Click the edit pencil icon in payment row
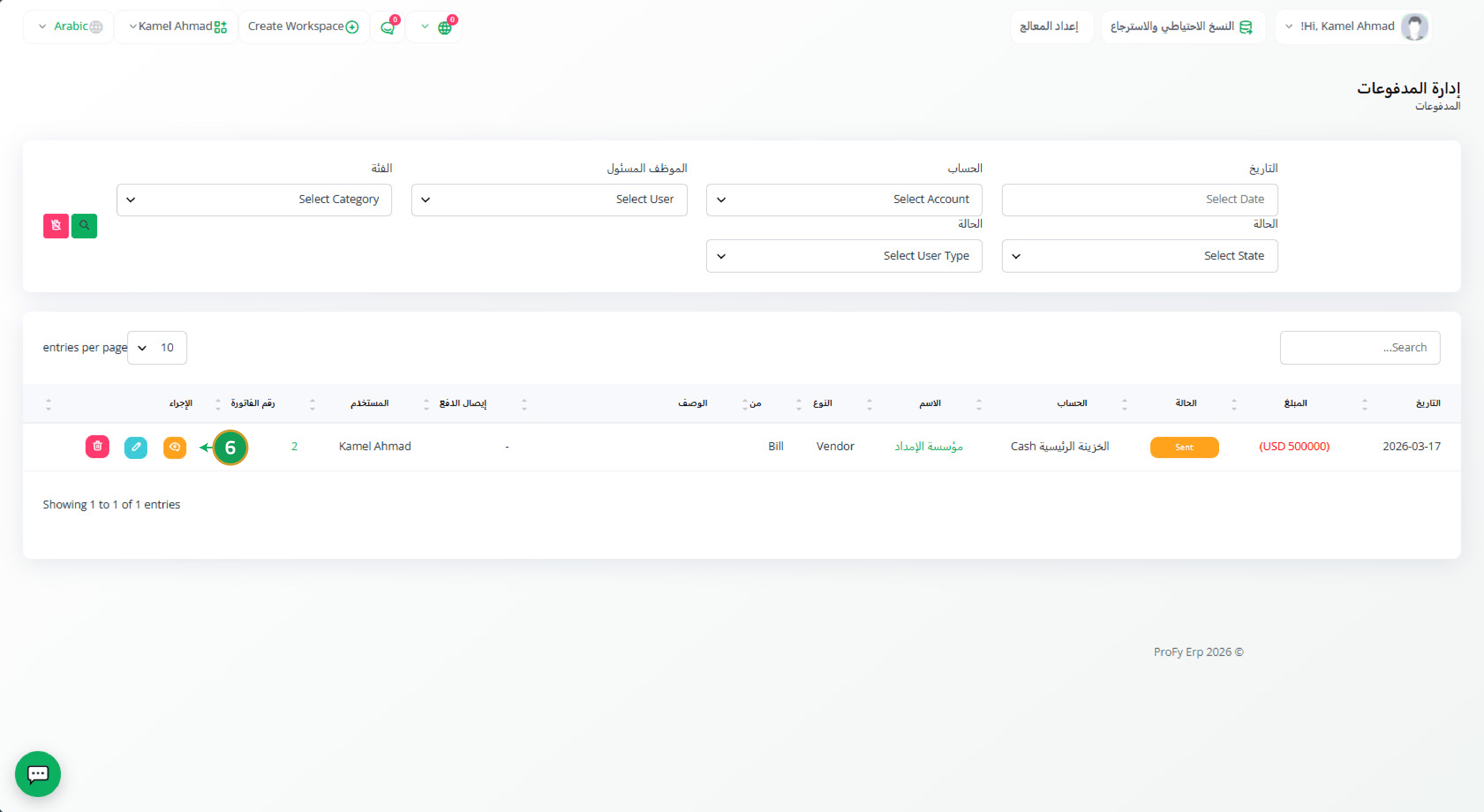 (x=136, y=447)
